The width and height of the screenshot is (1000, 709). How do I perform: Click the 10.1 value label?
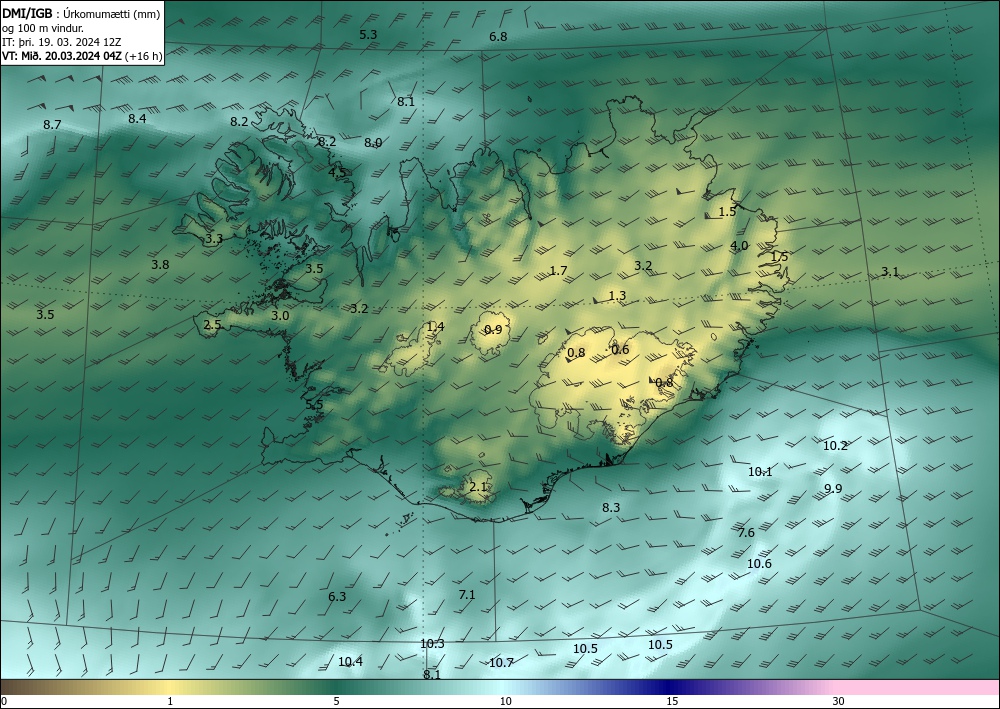(x=760, y=472)
